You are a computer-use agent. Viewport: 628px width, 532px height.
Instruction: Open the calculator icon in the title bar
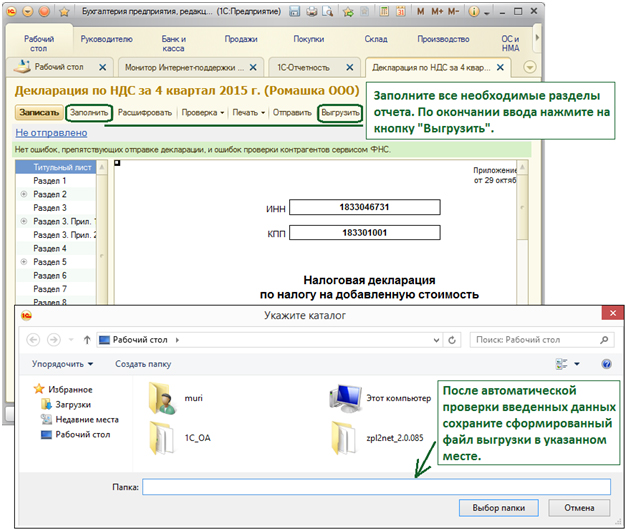click(384, 12)
